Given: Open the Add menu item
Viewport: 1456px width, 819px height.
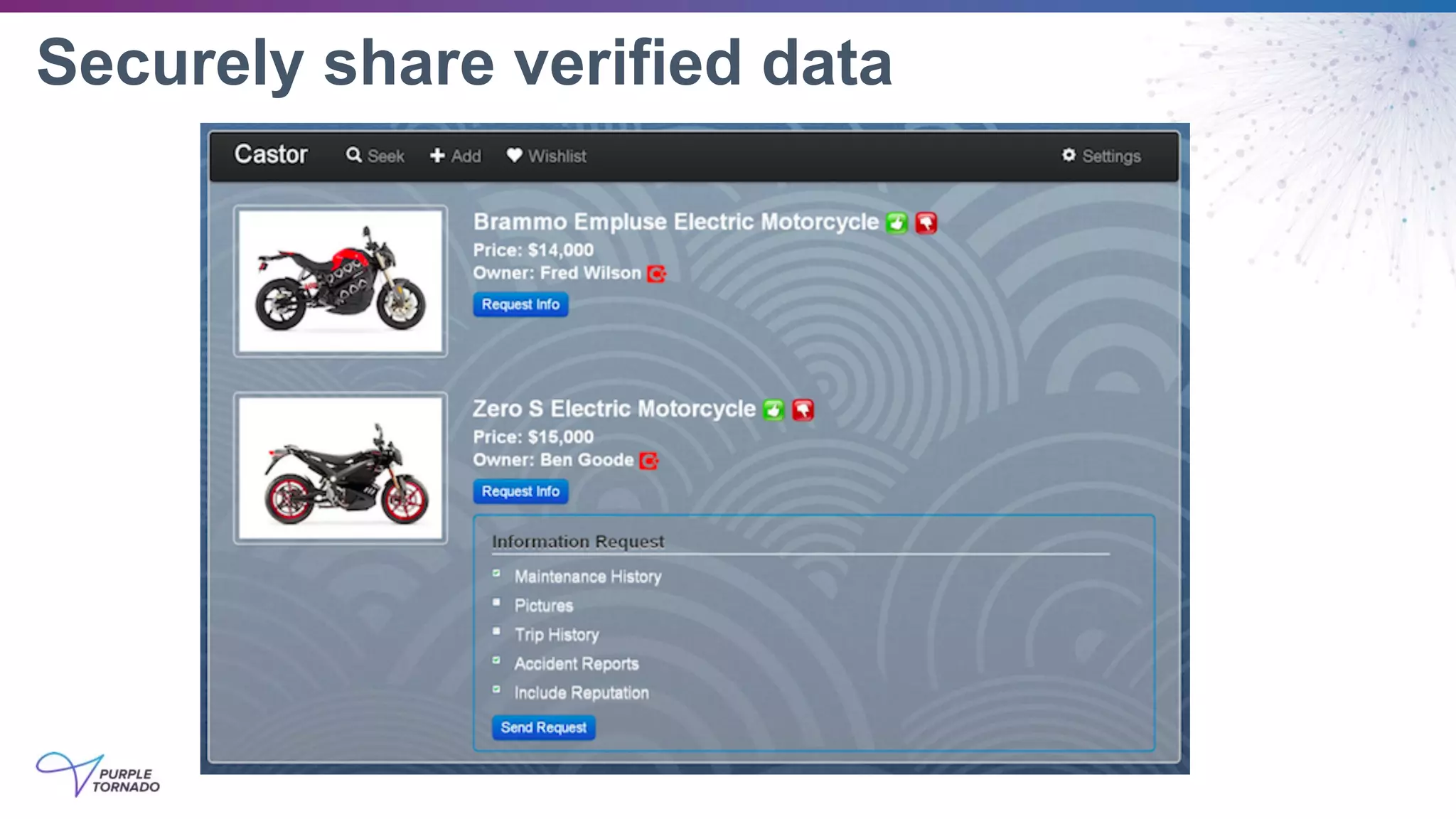Looking at the screenshot, I should pos(456,156).
